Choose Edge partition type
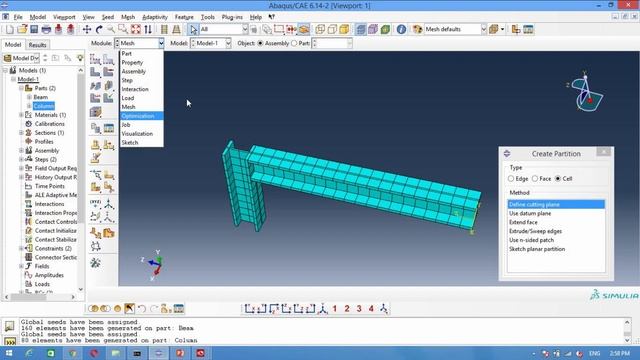This screenshot has height=360, width=640. point(511,179)
